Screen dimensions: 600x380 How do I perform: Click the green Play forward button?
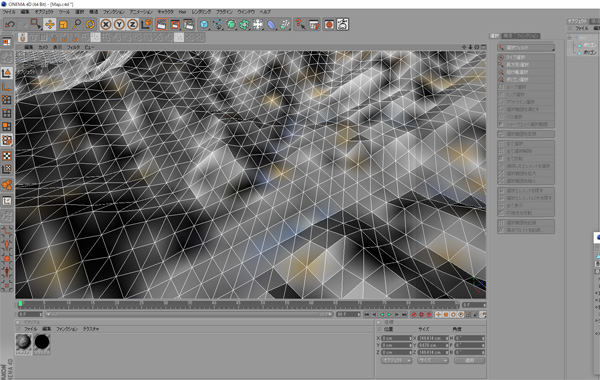[390, 315]
